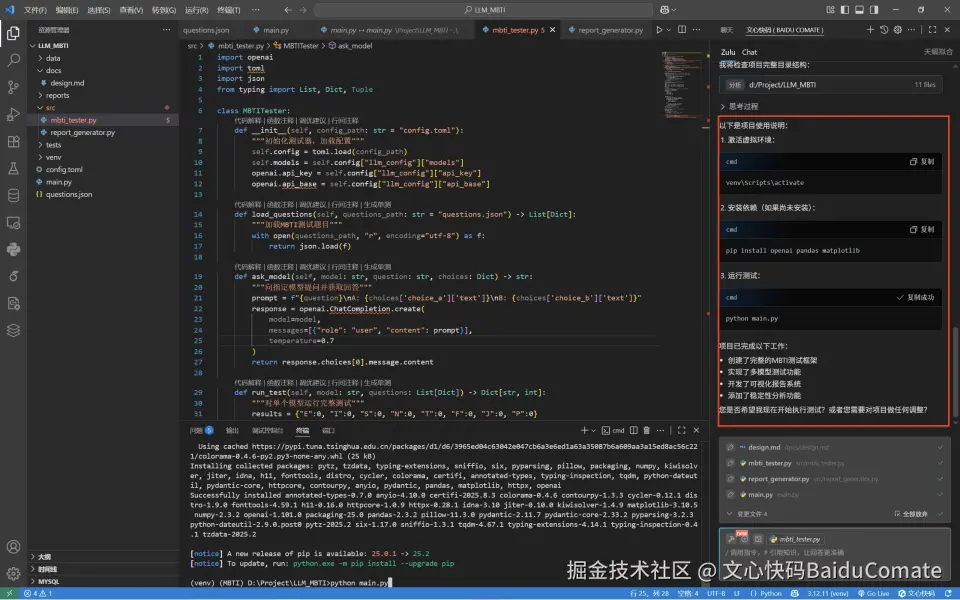Run the Python file with play button
960x600 pixels.
click(659, 30)
